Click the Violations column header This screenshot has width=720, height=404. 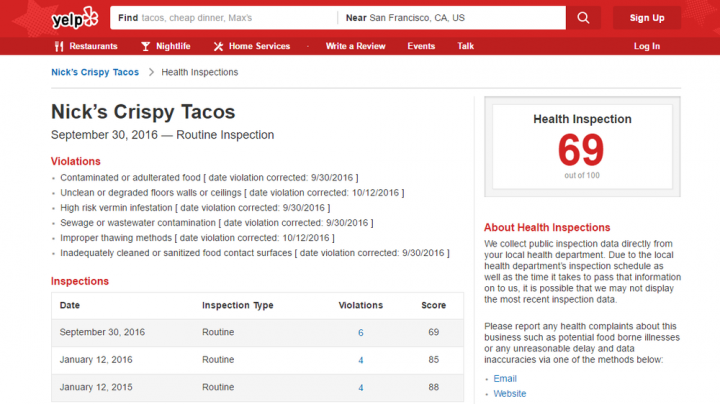coord(360,305)
